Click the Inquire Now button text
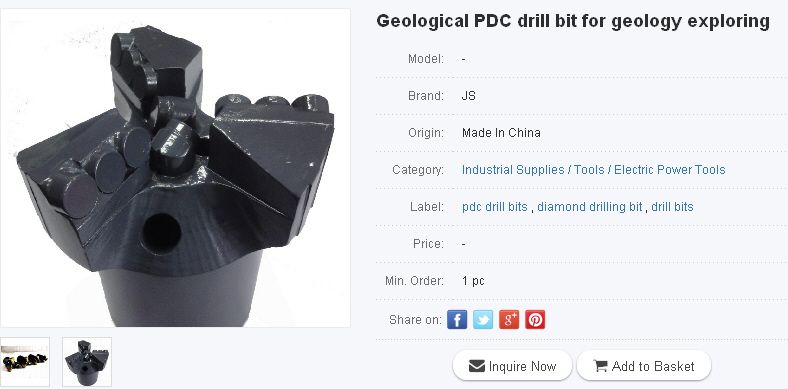This screenshot has width=788, height=389. pyautogui.click(x=522, y=366)
